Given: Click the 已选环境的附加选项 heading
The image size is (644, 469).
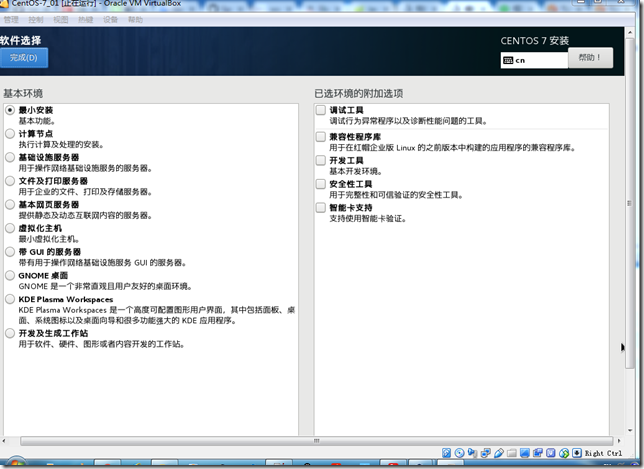Looking at the screenshot, I should click(359, 94).
